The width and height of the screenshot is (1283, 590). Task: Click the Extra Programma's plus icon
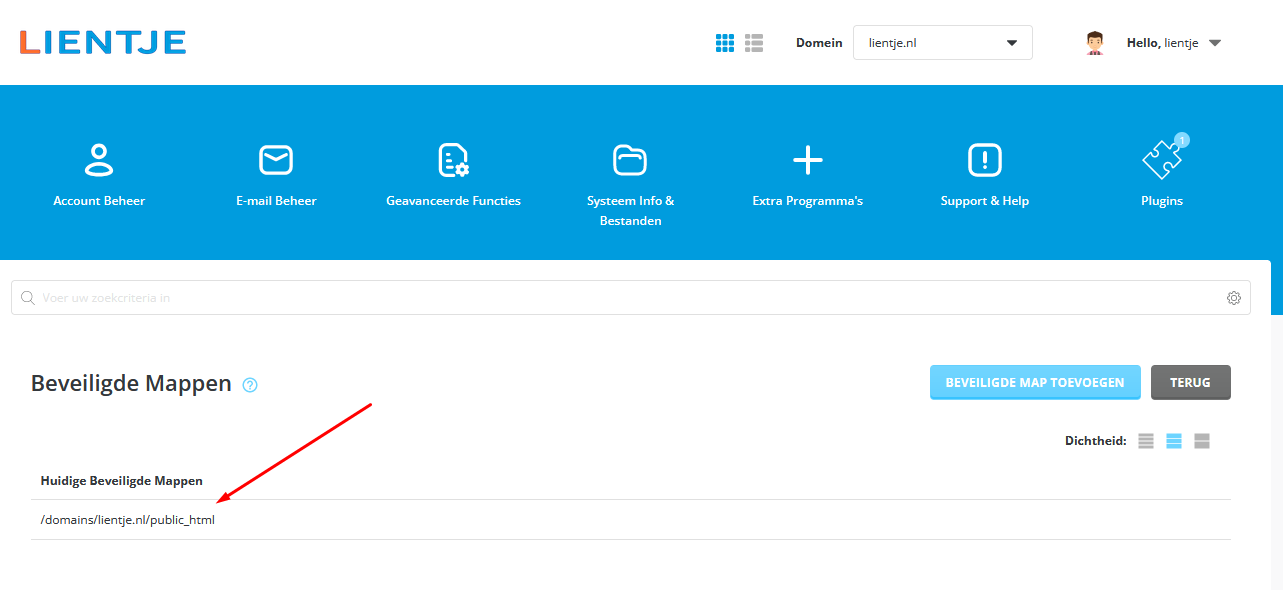coord(807,160)
